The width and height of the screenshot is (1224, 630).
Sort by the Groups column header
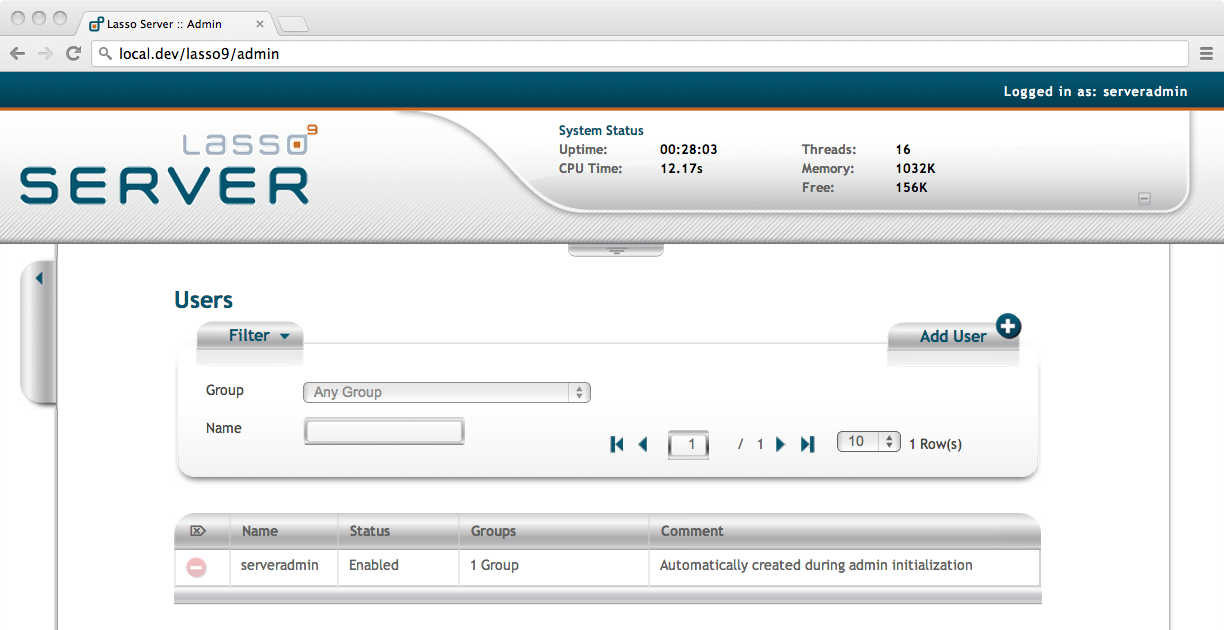point(493,531)
